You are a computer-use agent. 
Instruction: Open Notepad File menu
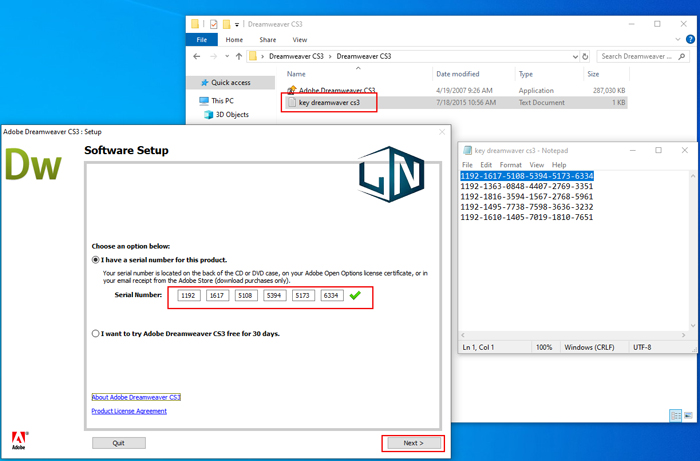point(467,165)
